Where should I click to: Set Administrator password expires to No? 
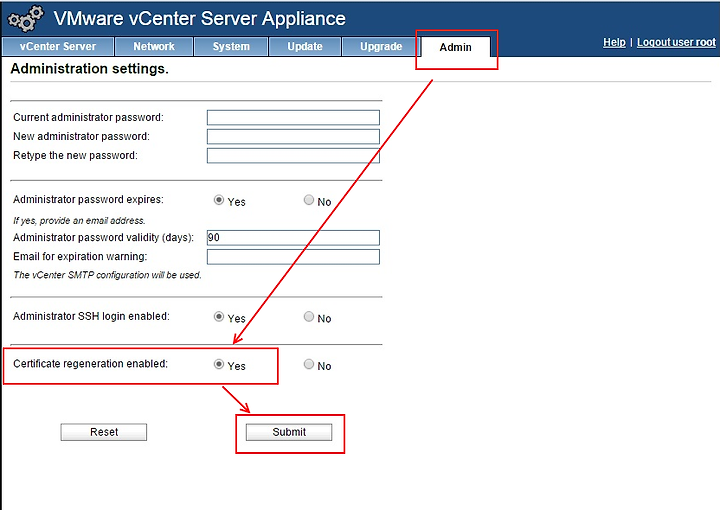coord(309,200)
